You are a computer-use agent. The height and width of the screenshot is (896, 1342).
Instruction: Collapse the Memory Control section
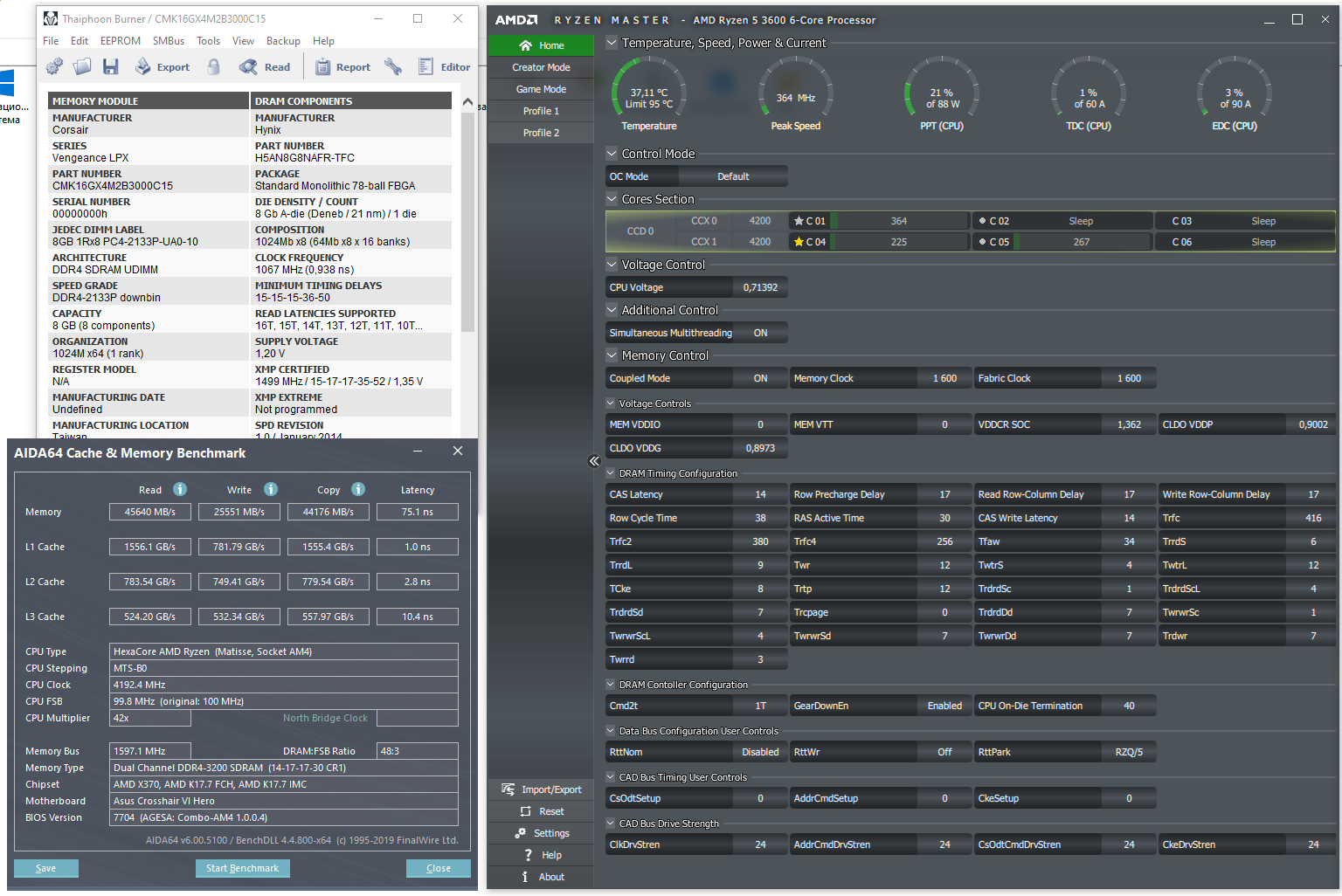[x=612, y=355]
